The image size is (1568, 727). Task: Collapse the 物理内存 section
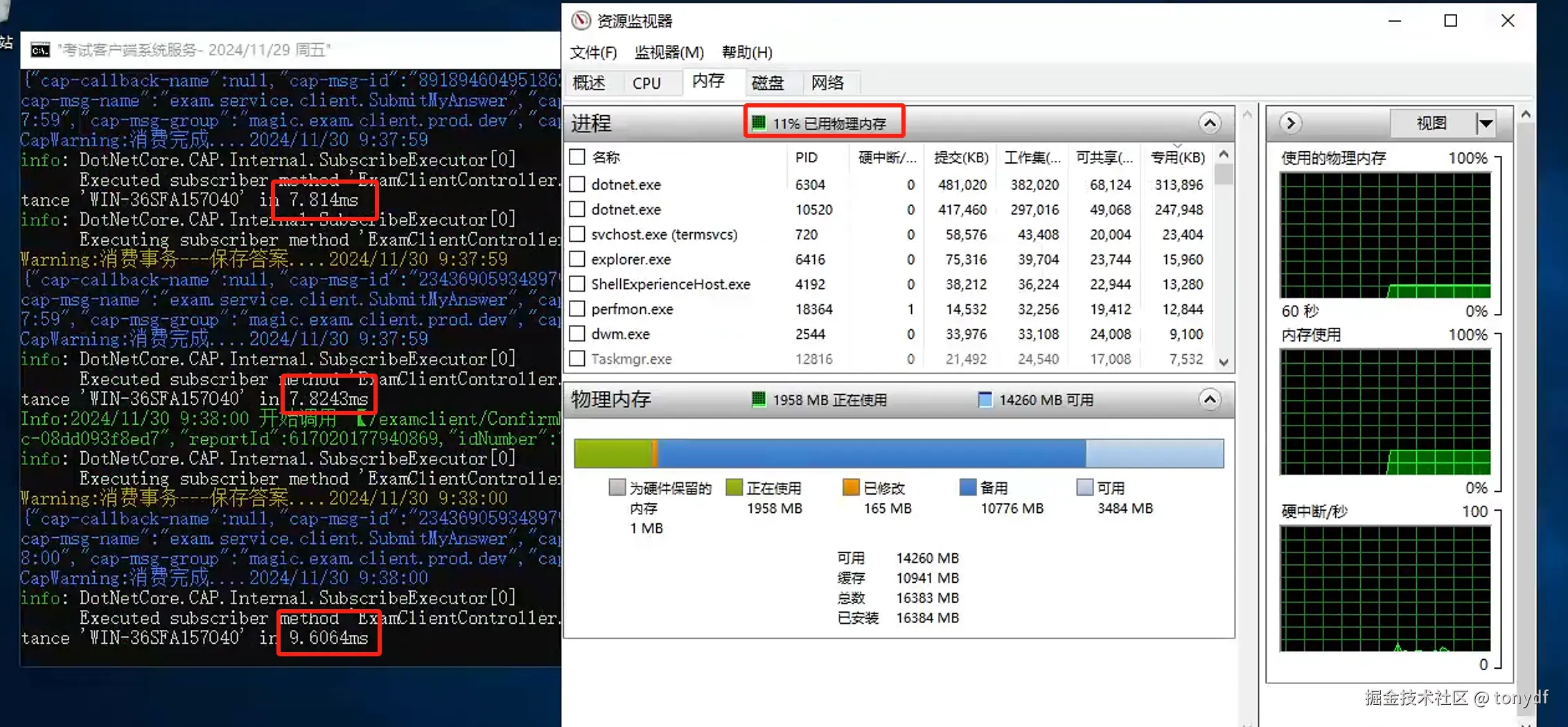(1210, 400)
